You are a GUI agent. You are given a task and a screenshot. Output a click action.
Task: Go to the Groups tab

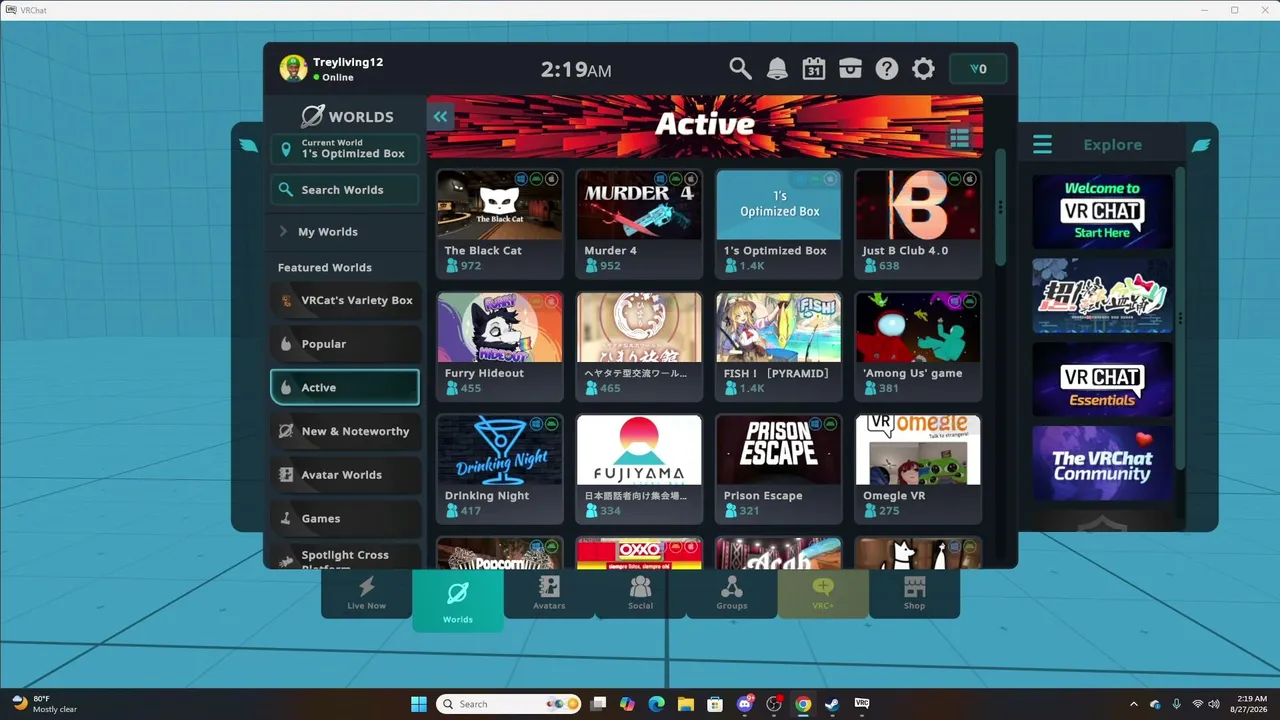[x=732, y=593]
